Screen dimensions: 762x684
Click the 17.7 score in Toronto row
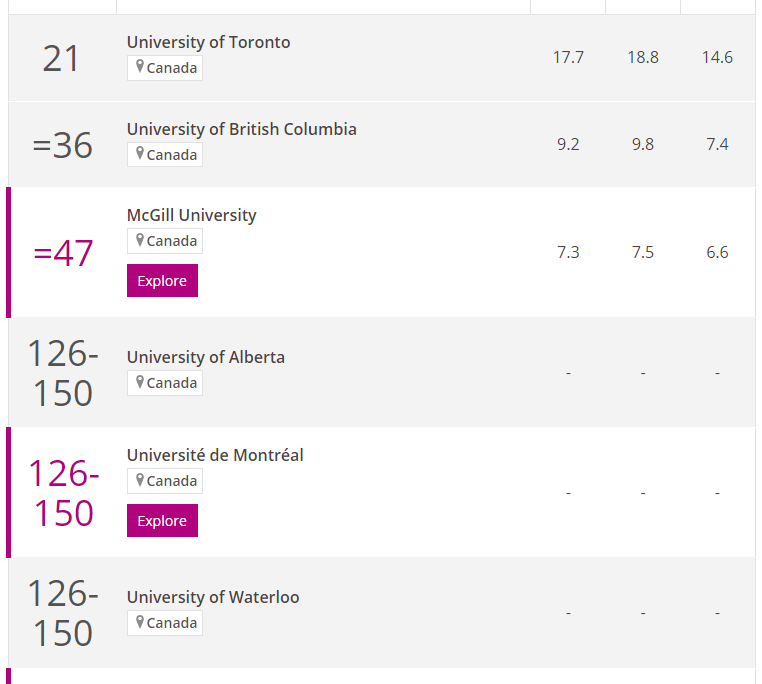pos(568,57)
